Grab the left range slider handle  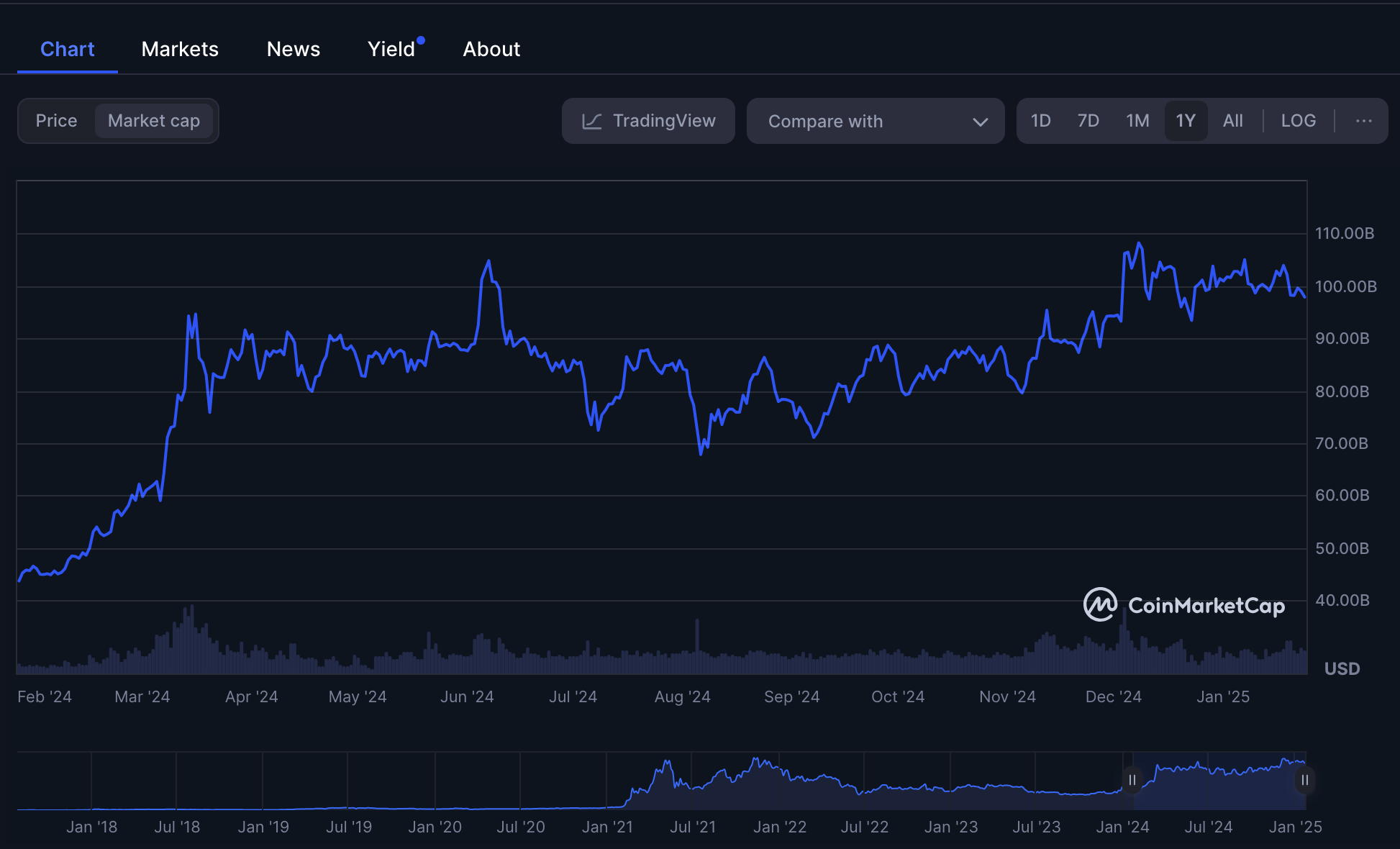pos(1132,780)
